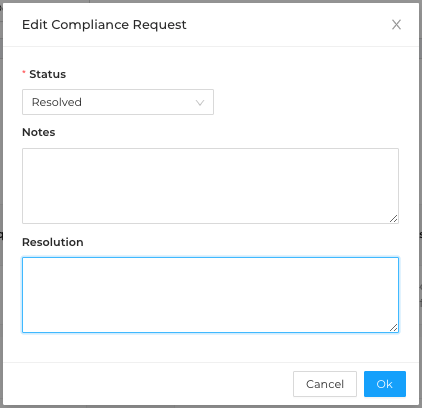Click the Notes field label
This screenshot has width=422, height=408.
(39, 132)
